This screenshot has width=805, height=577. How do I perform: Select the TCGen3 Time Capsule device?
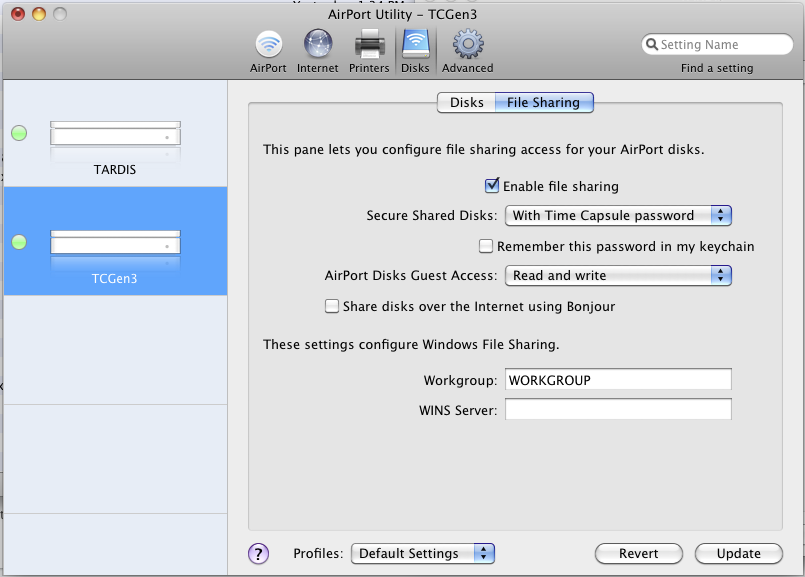point(116,241)
